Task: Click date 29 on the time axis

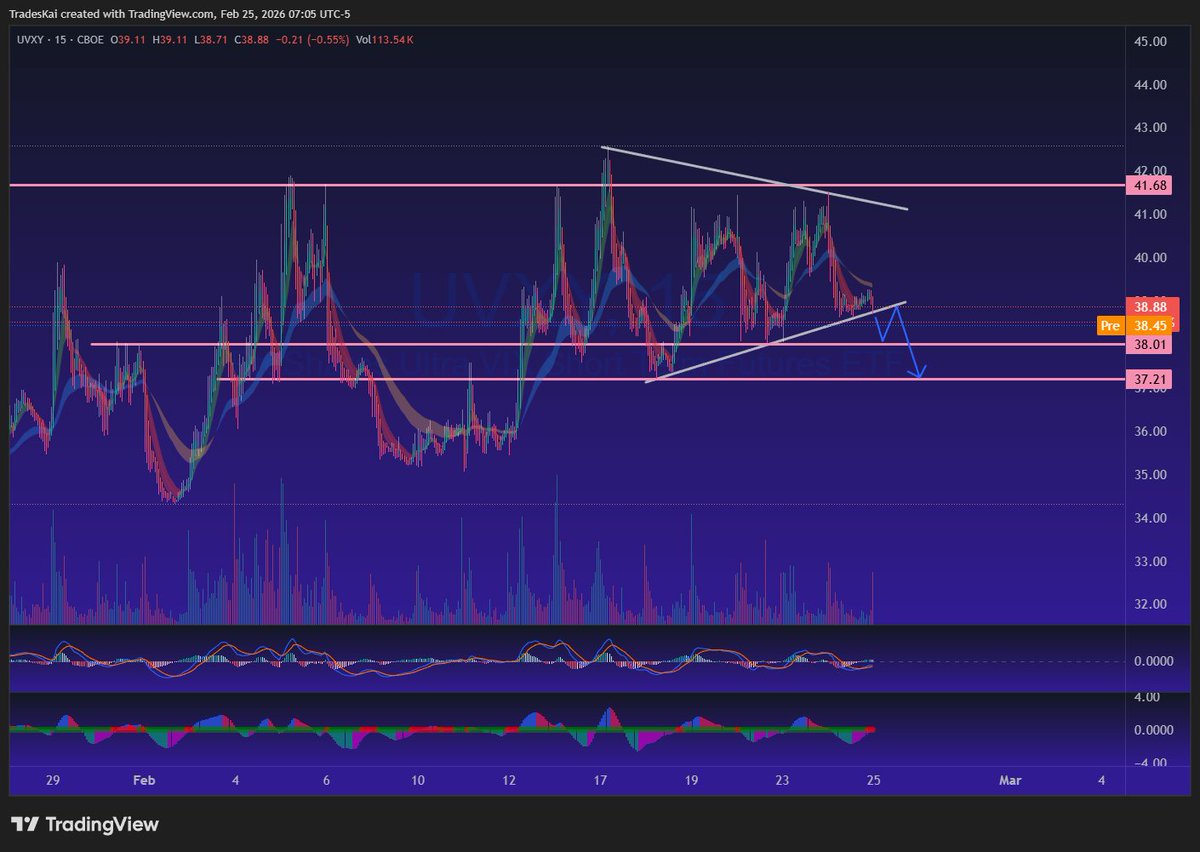Action: click(53, 780)
